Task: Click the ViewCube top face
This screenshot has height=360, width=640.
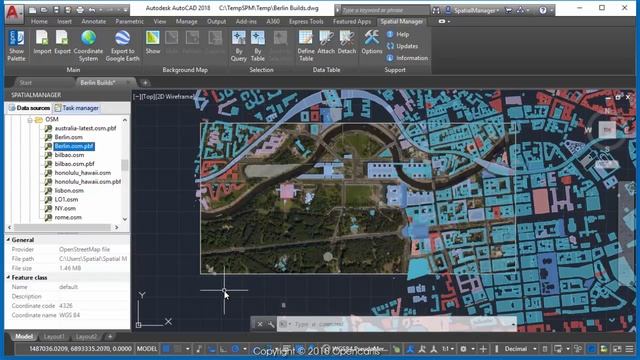Action: (607, 130)
